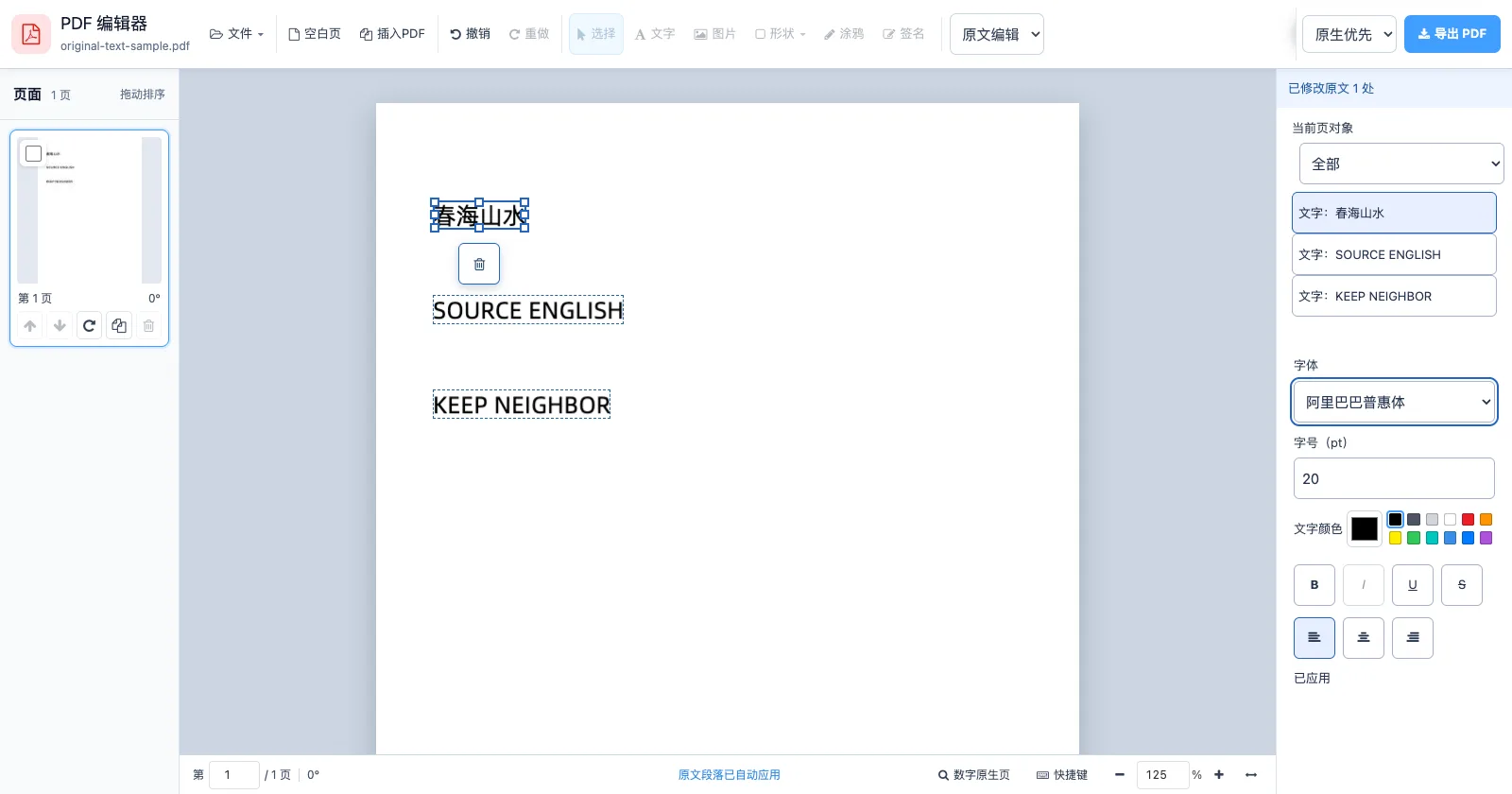Toggle underline formatting
The width and height of the screenshot is (1512, 794).
click(x=1413, y=585)
